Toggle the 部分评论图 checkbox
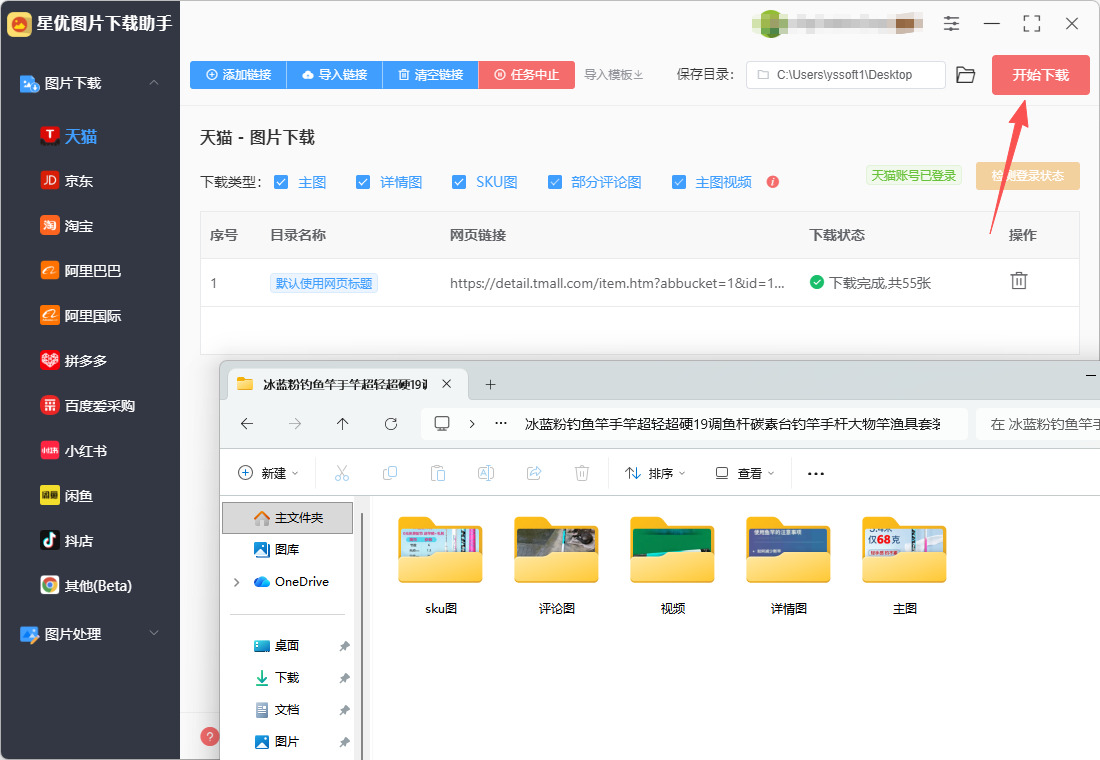 [x=555, y=182]
